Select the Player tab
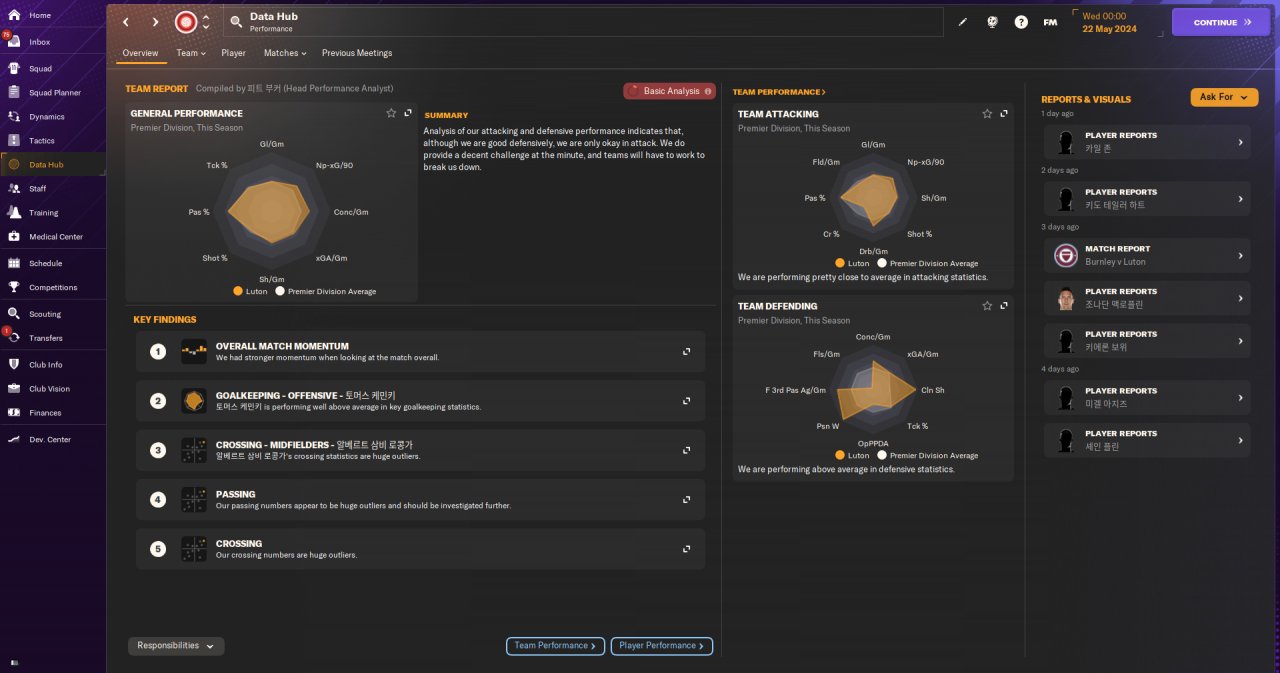Image resolution: width=1280 pixels, height=673 pixels. pos(234,53)
